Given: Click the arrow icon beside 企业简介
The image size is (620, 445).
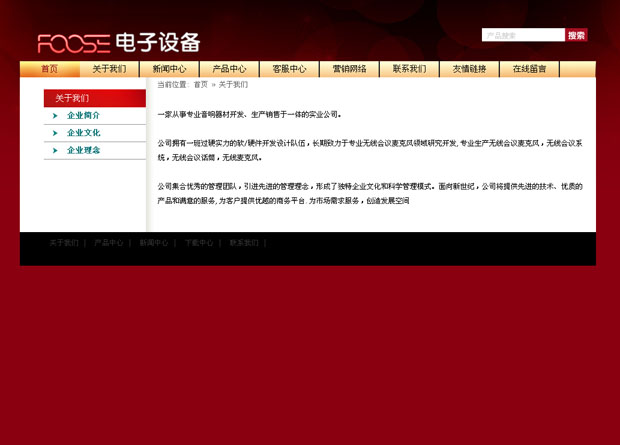Looking at the screenshot, I should point(56,116).
